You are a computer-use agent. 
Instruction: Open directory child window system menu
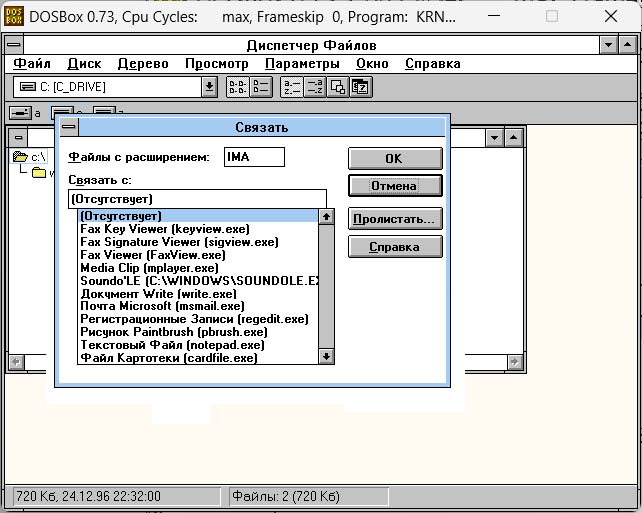point(18,138)
